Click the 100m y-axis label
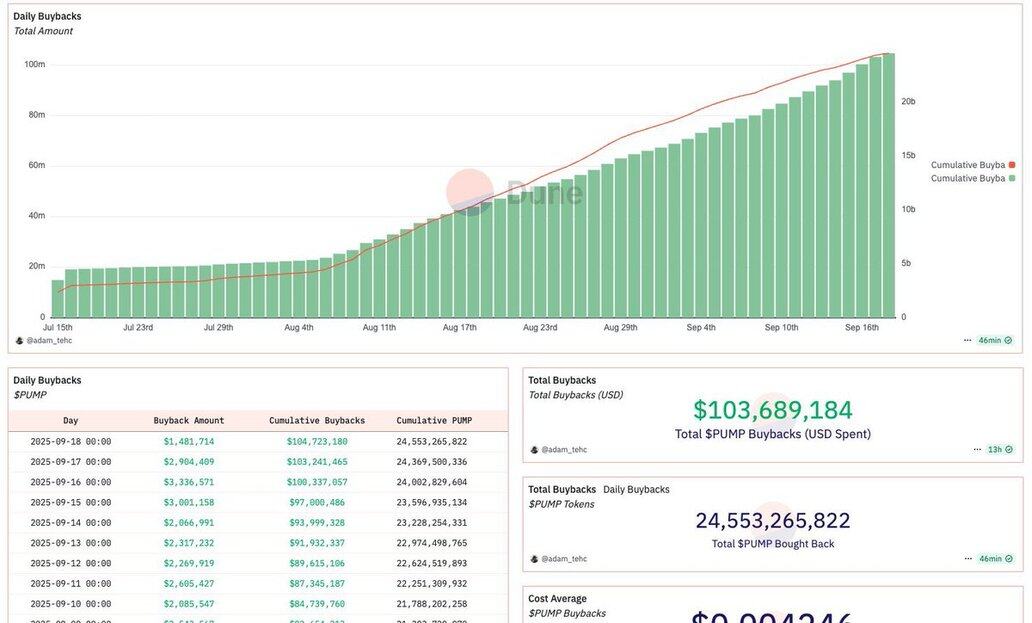 [x=35, y=64]
